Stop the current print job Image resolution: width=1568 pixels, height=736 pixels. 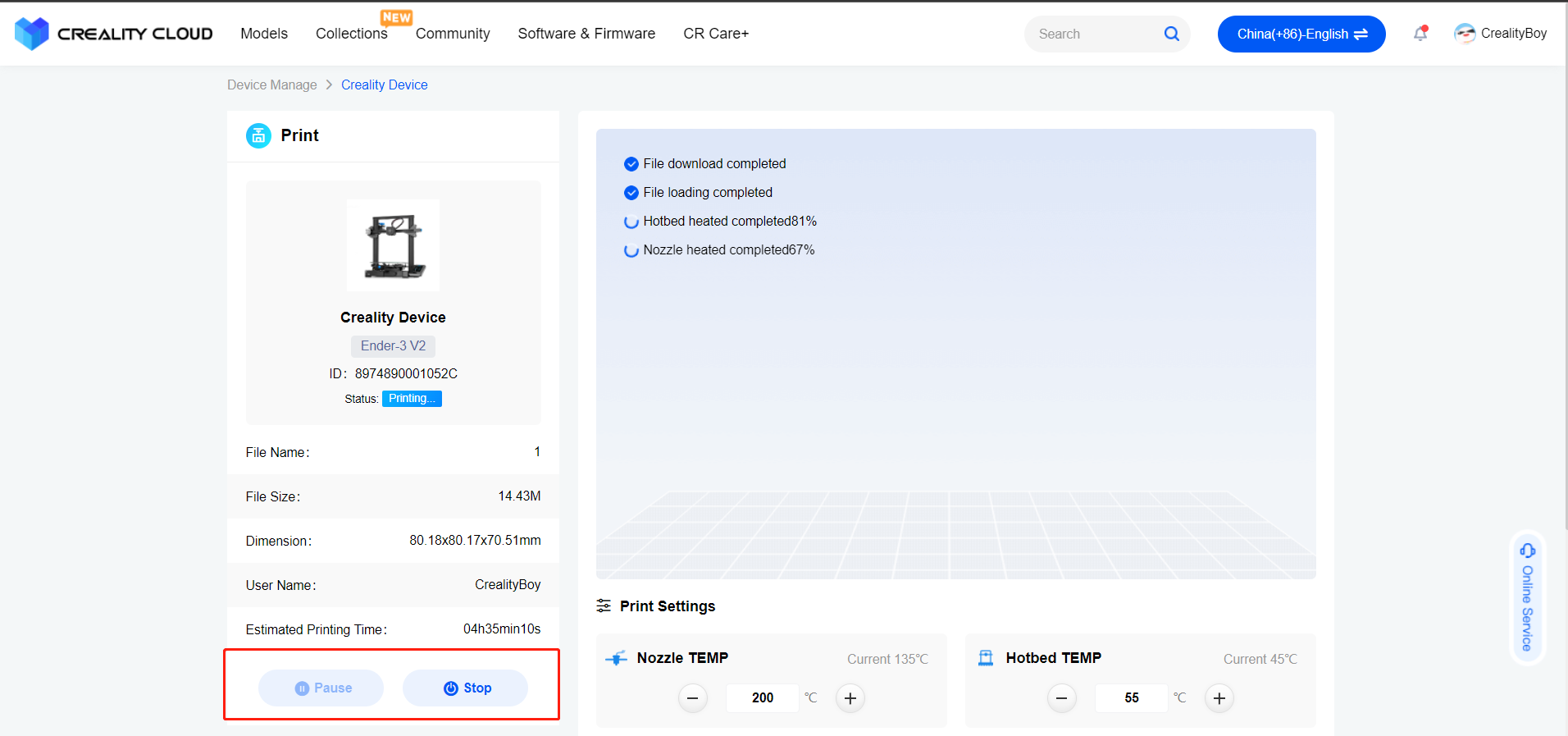pos(466,688)
